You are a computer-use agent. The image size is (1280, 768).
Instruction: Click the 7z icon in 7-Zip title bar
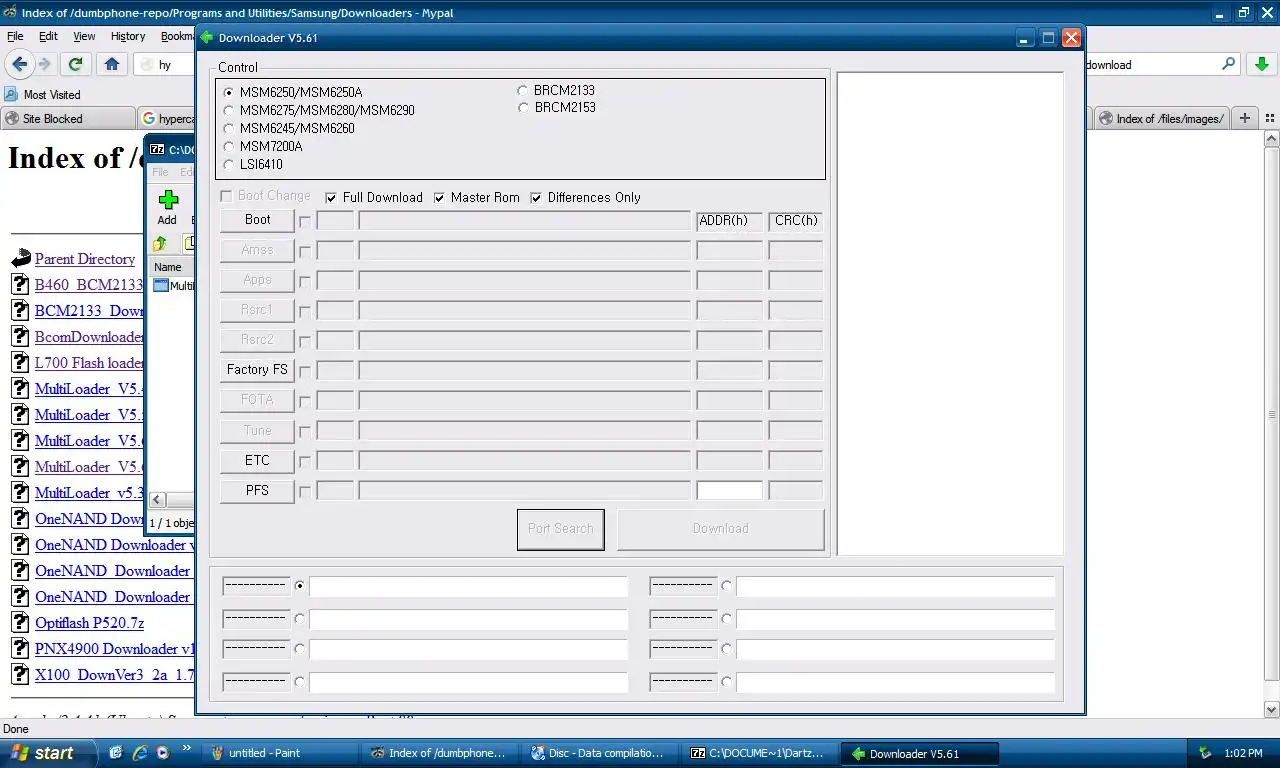157,150
